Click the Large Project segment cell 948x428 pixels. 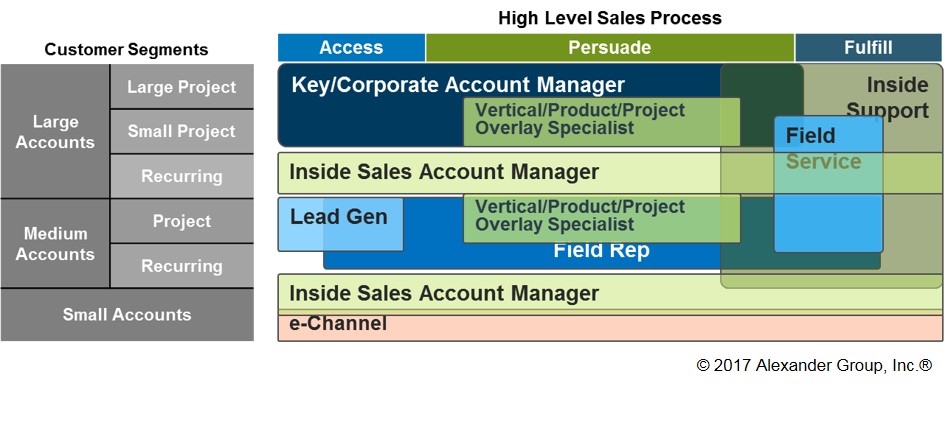tap(181, 87)
